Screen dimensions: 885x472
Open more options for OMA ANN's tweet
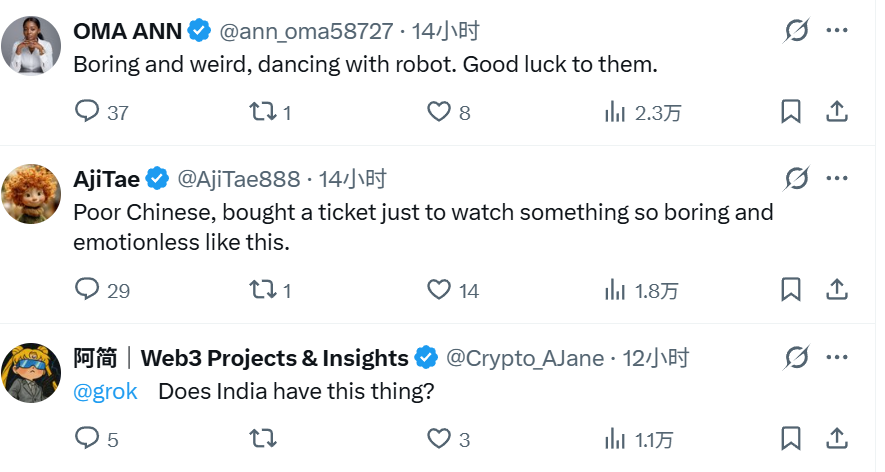click(x=837, y=31)
